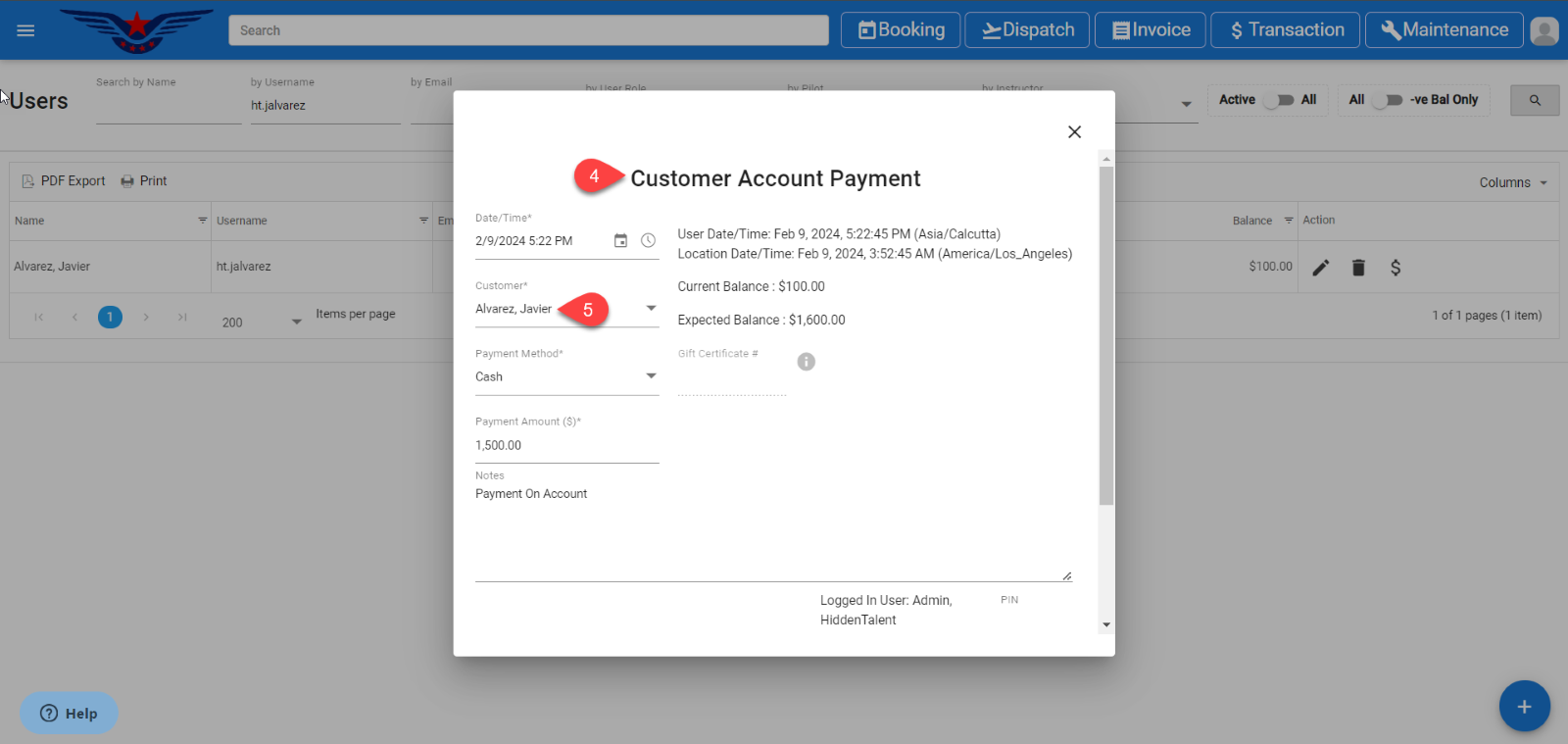This screenshot has width=1568, height=744.
Task: Open the clock time picker icon
Action: [648, 240]
